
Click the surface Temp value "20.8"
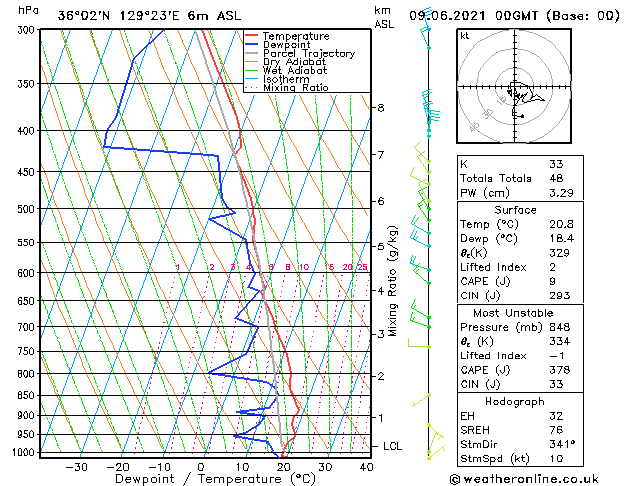[561, 224]
